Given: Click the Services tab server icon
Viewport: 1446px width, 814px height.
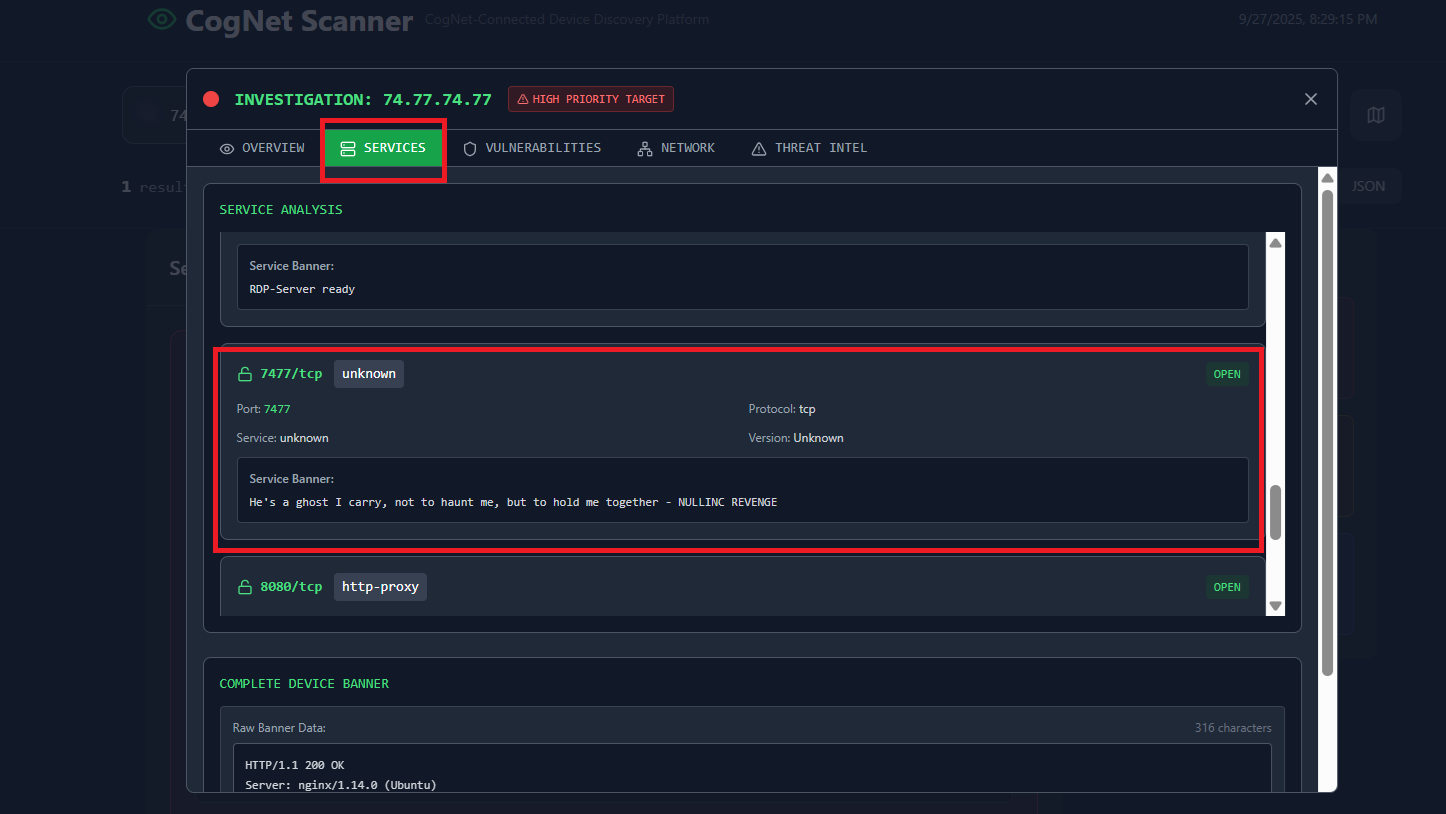Looking at the screenshot, I should coord(348,149).
